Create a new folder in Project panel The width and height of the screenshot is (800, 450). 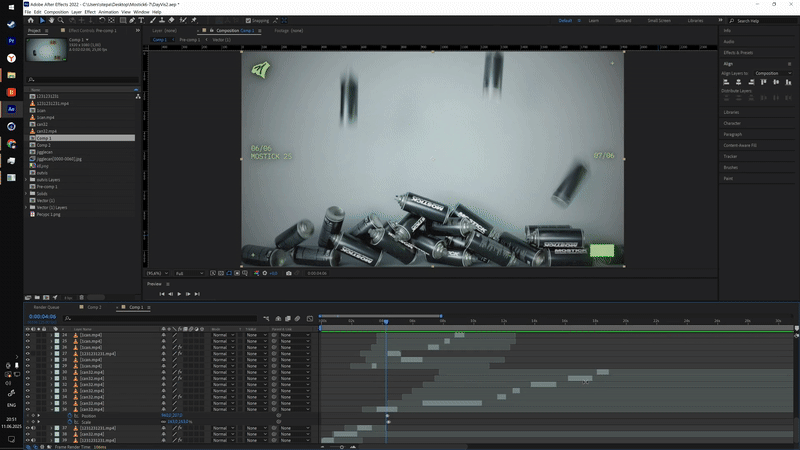37,297
